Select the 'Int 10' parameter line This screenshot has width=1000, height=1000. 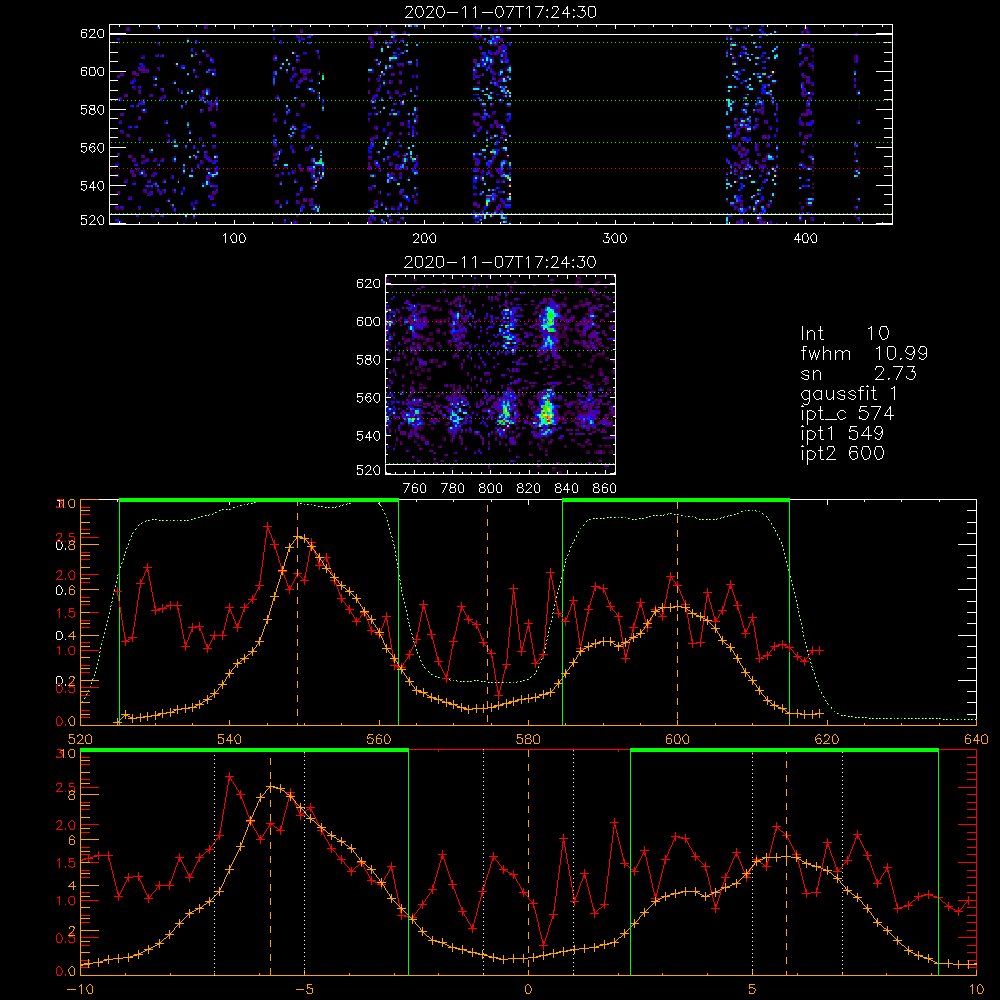point(844,333)
